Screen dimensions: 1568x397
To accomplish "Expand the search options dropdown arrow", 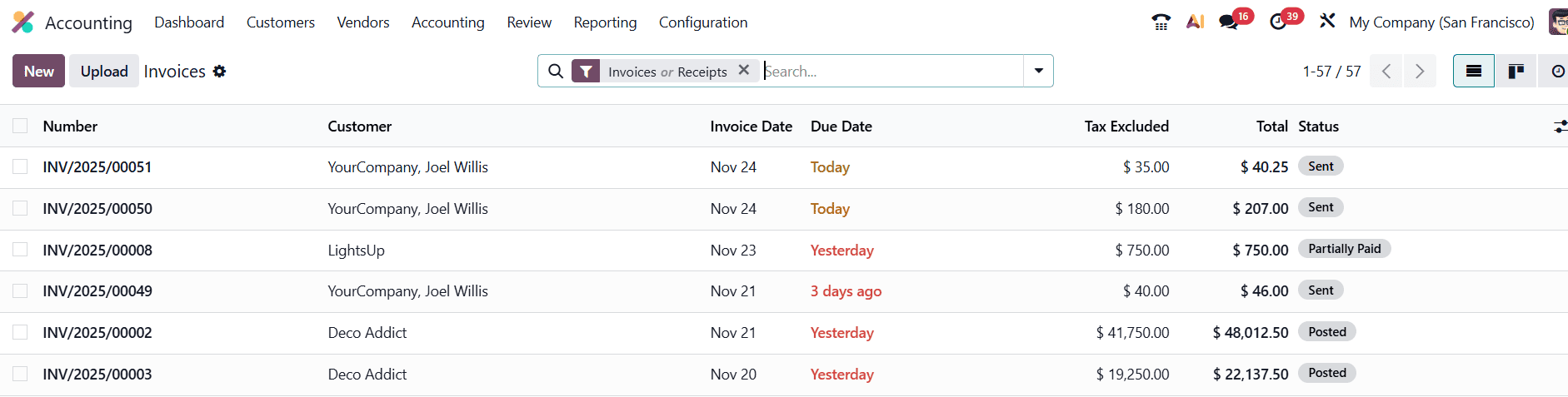I will pyautogui.click(x=1038, y=71).
